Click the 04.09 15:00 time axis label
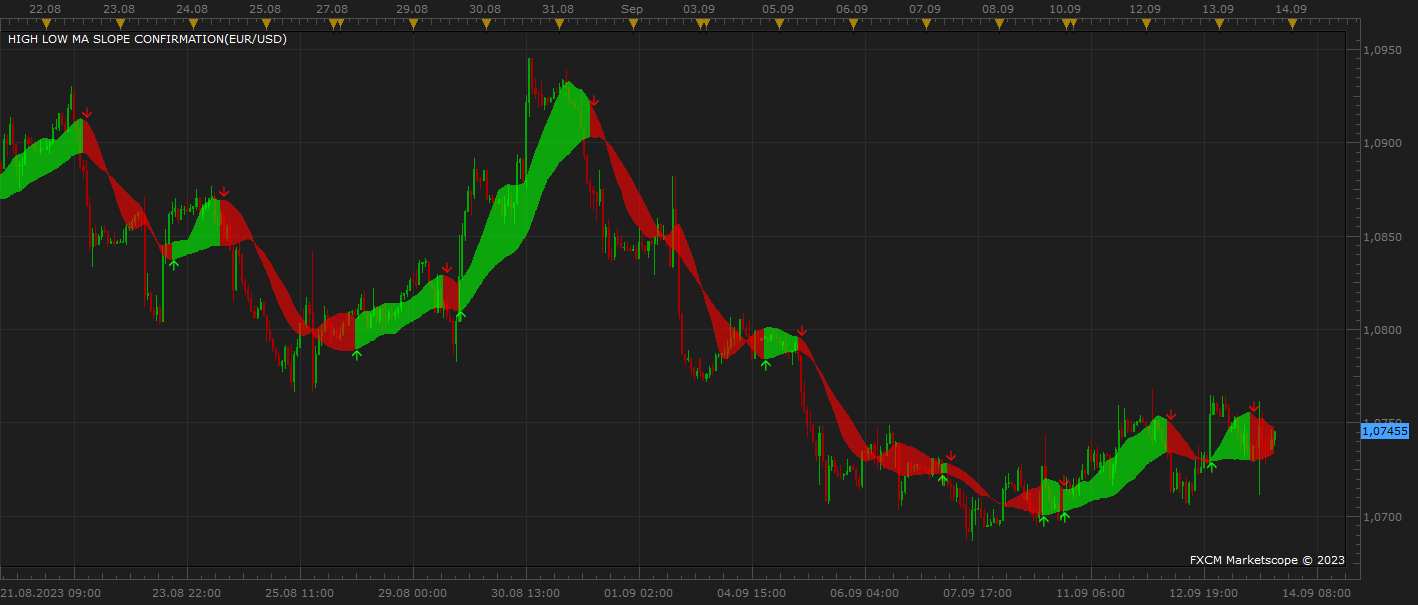The width and height of the screenshot is (1418, 605). pos(751,593)
